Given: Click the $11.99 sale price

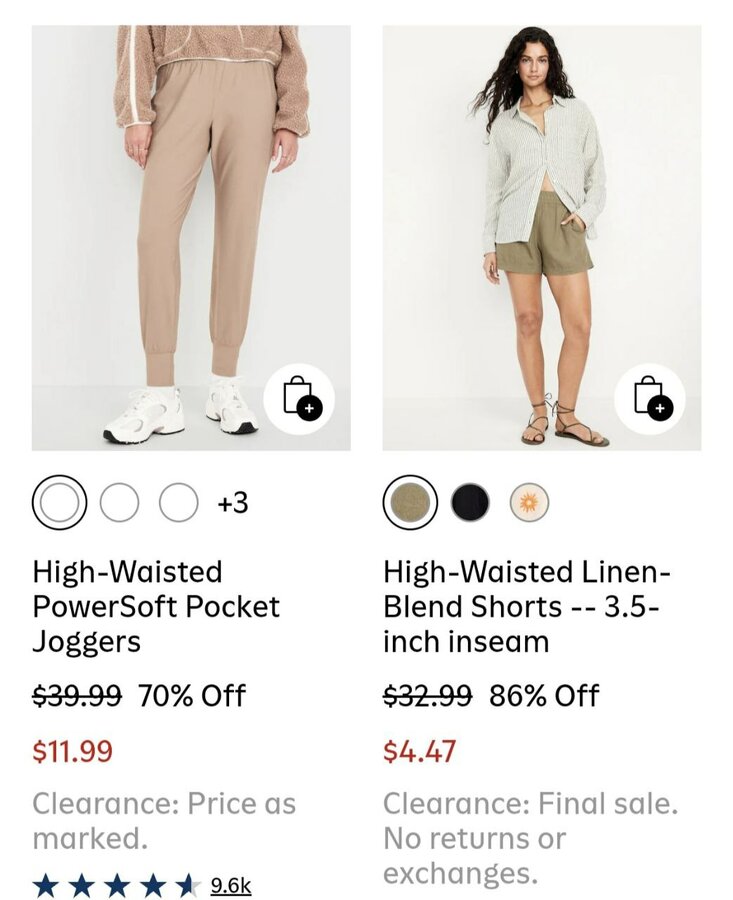Looking at the screenshot, I should click(73, 751).
